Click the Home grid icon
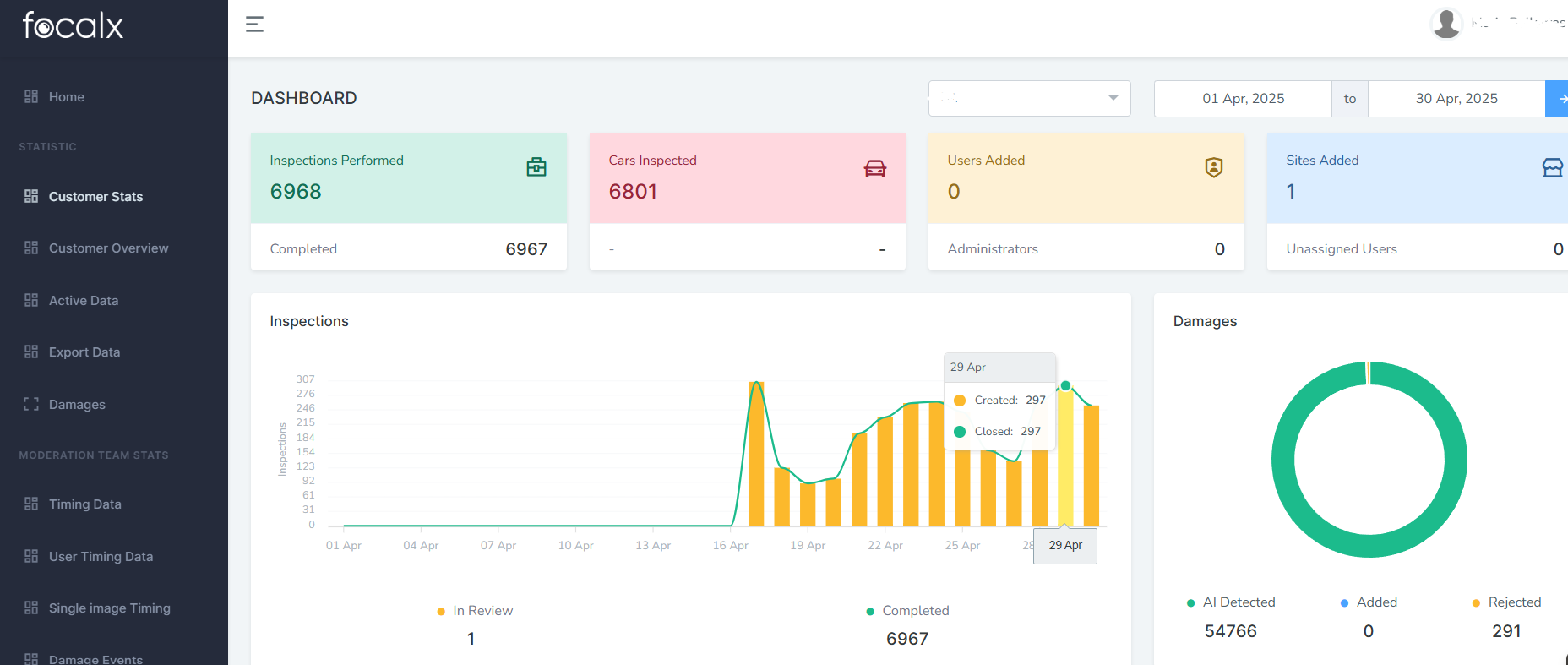The width and height of the screenshot is (1568, 665). (x=31, y=96)
